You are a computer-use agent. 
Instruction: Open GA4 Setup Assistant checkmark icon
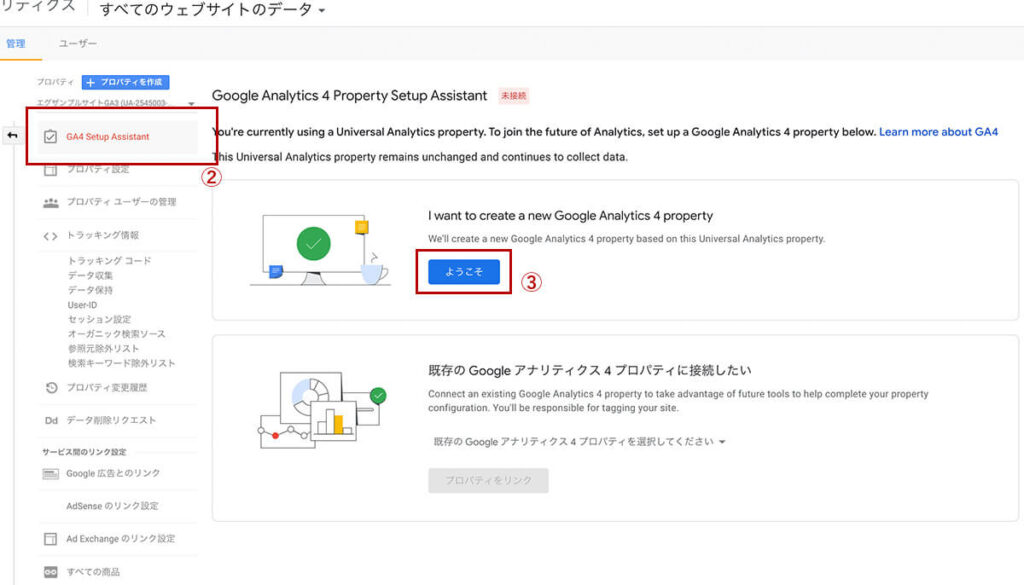(x=50, y=136)
